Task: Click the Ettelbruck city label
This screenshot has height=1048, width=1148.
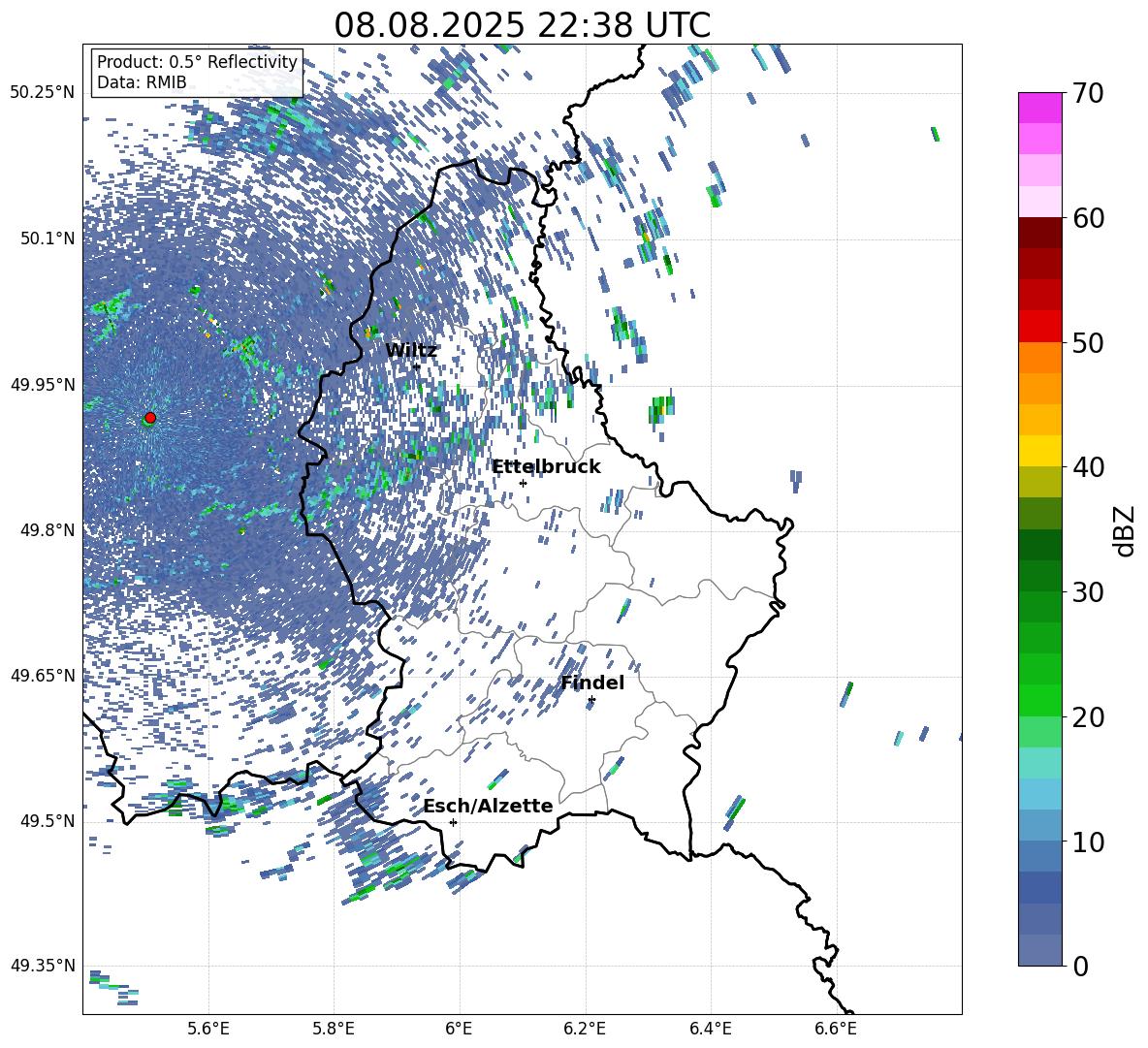Action: coord(546,467)
